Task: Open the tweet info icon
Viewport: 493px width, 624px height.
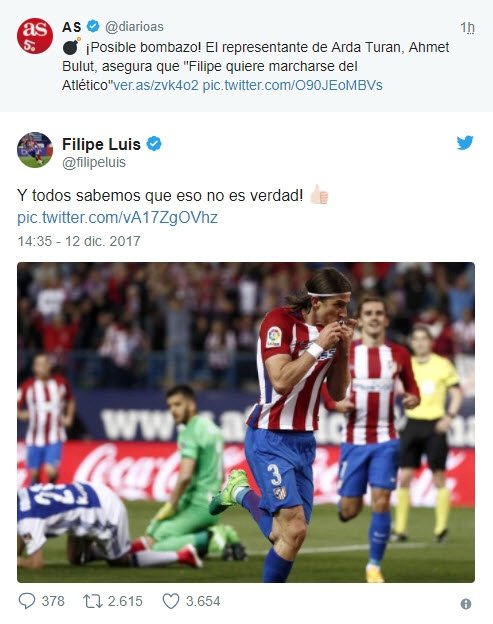Action: tap(466, 604)
